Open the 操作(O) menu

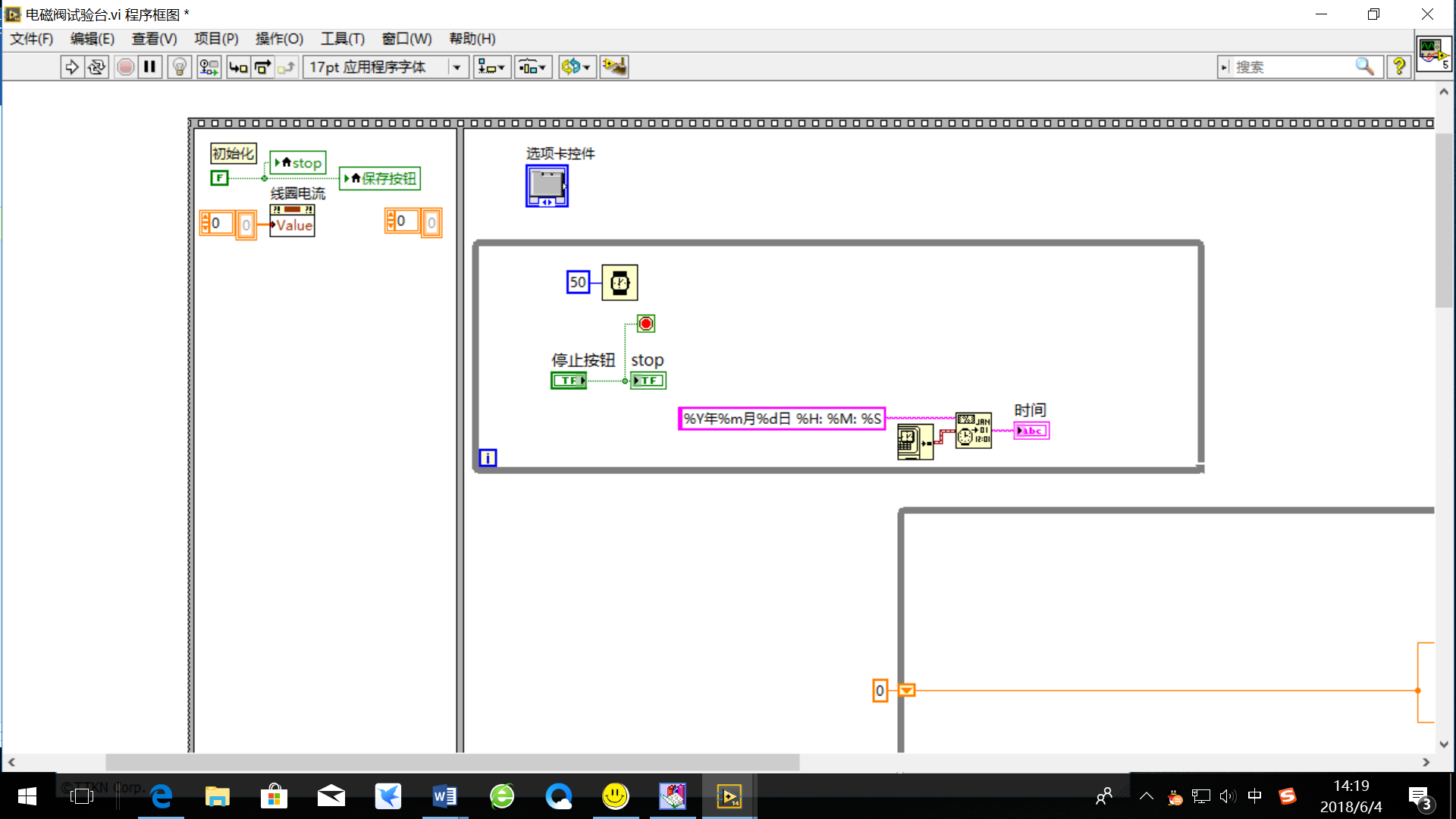[279, 39]
